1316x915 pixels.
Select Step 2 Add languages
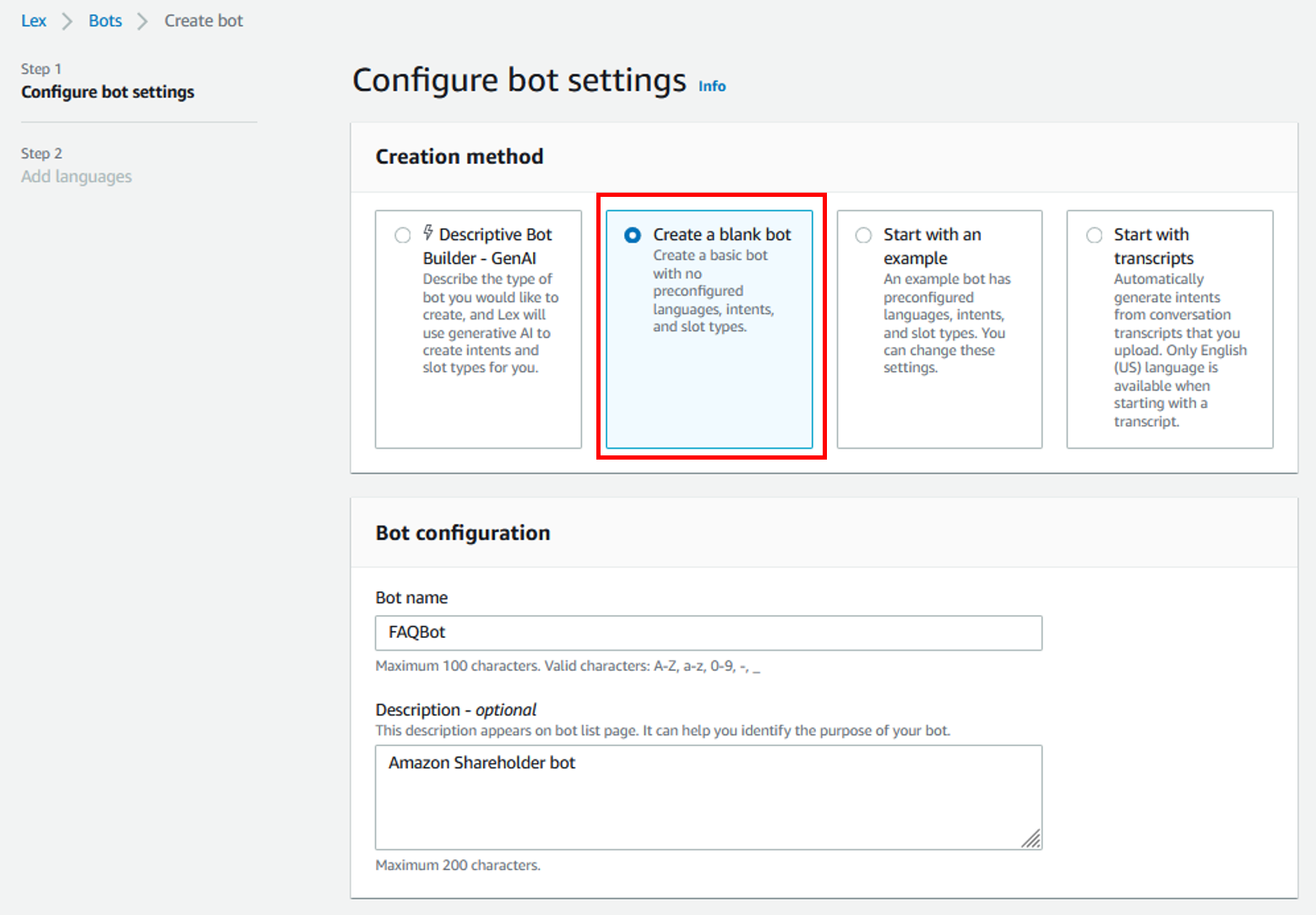click(76, 166)
